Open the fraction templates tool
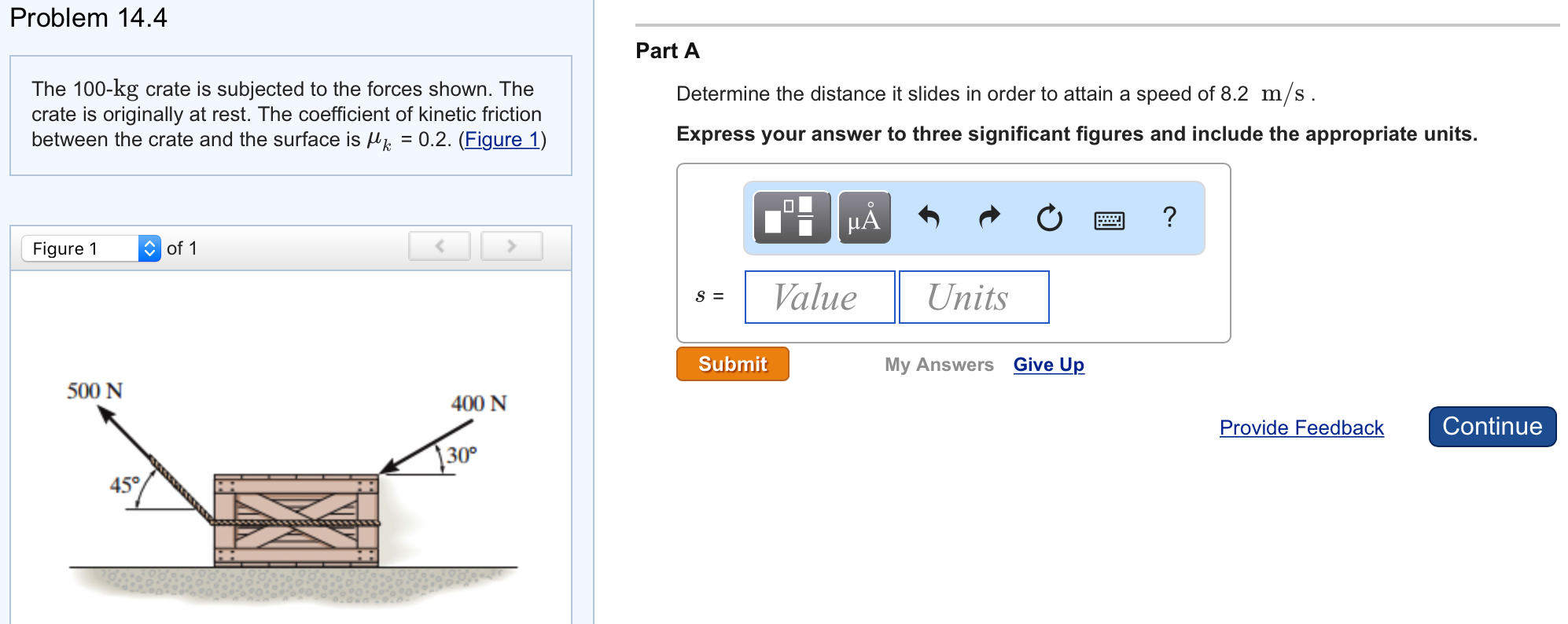The width and height of the screenshot is (1568, 624). [791, 217]
